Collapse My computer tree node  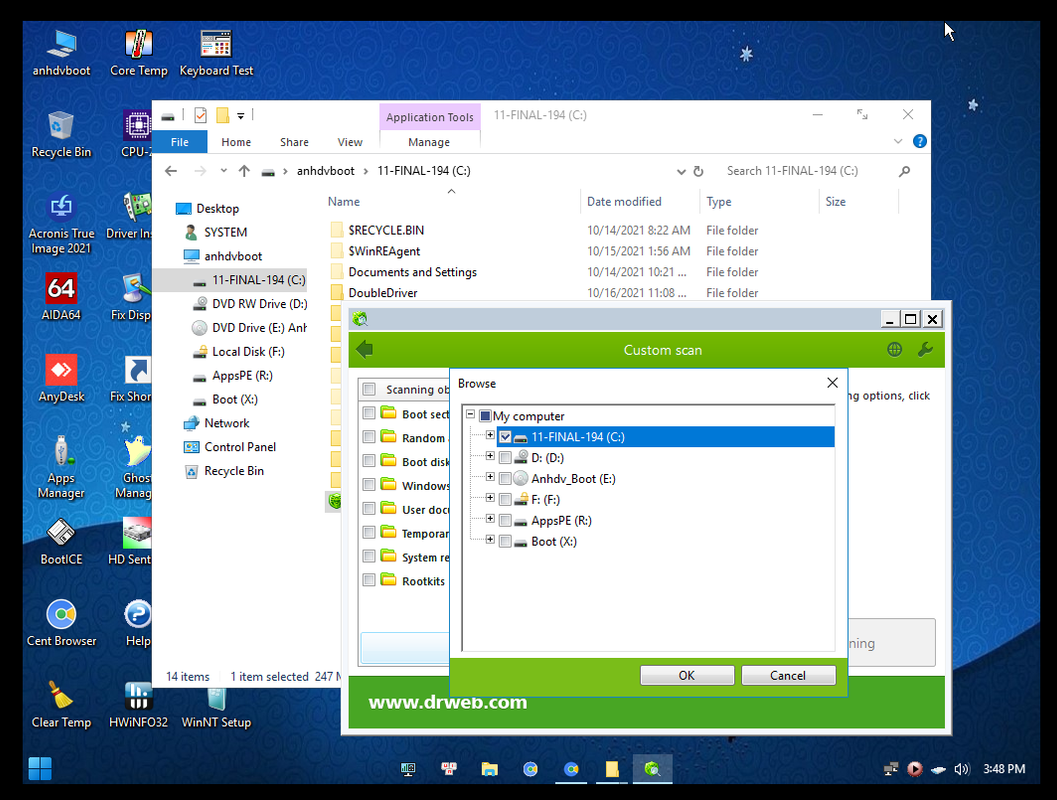click(471, 414)
